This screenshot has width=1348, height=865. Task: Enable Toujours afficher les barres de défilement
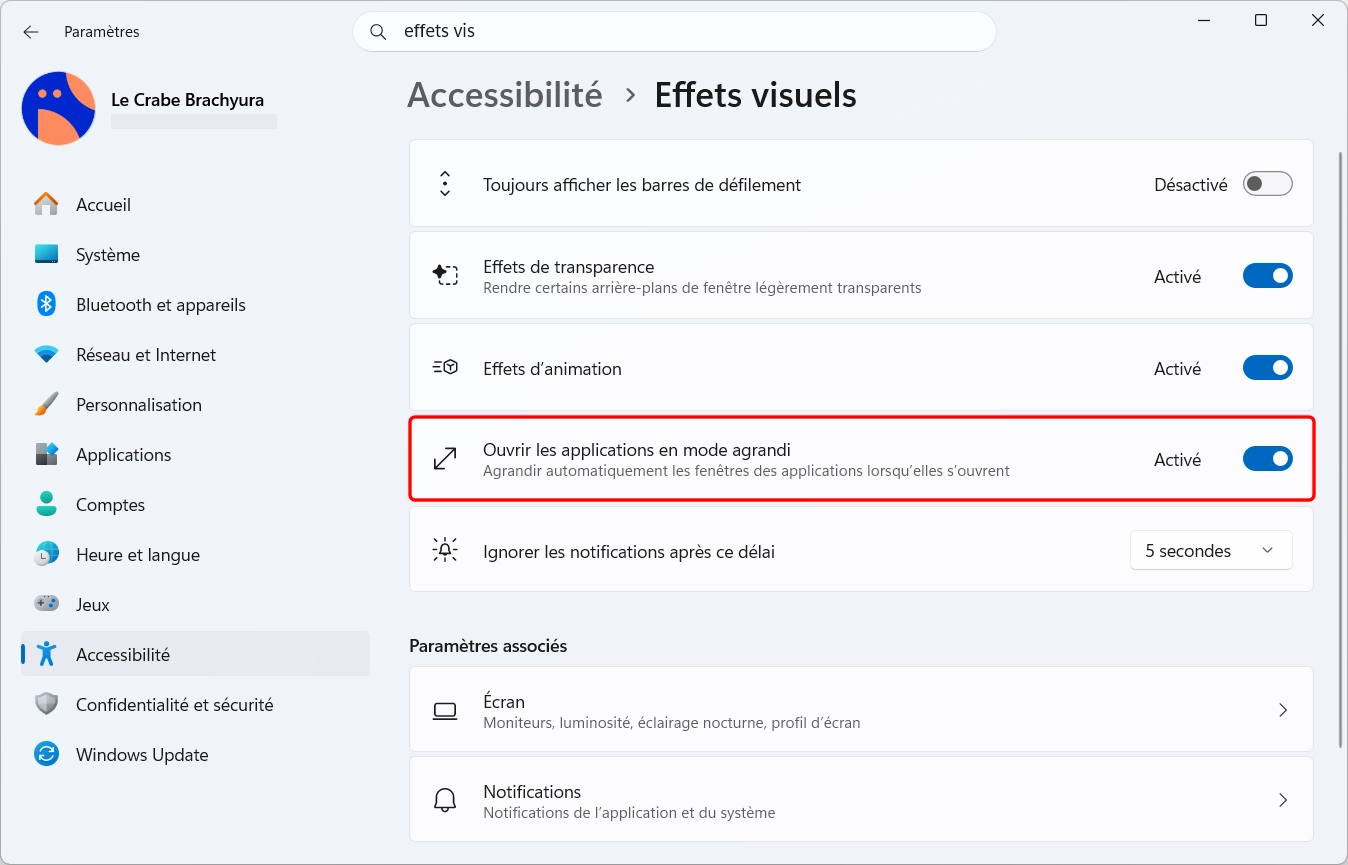coord(1267,184)
